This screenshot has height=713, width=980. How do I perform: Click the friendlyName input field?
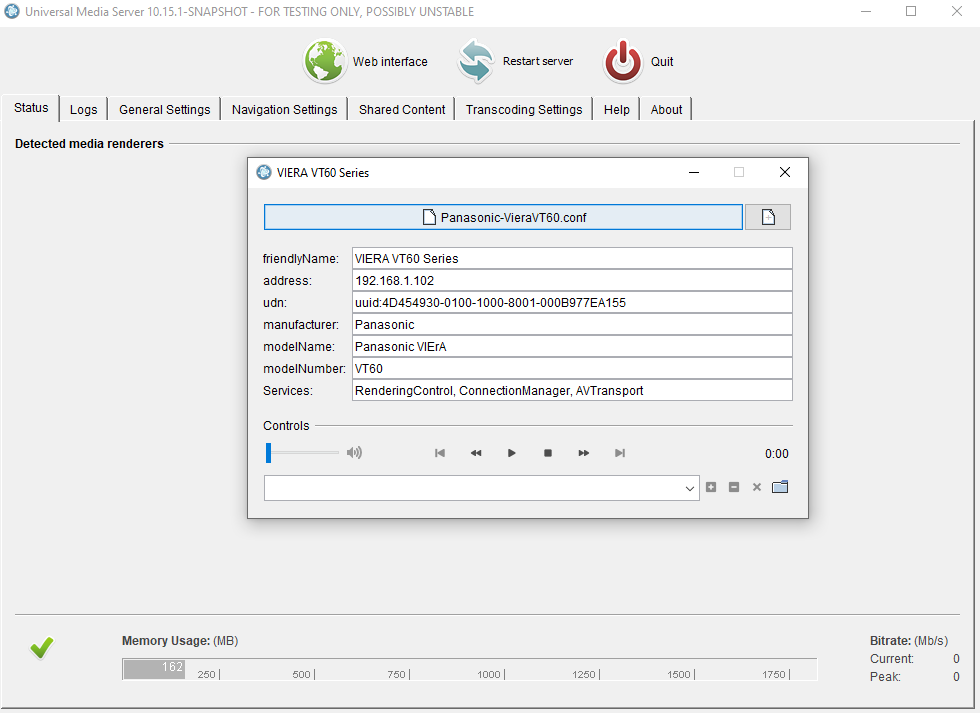(570, 258)
